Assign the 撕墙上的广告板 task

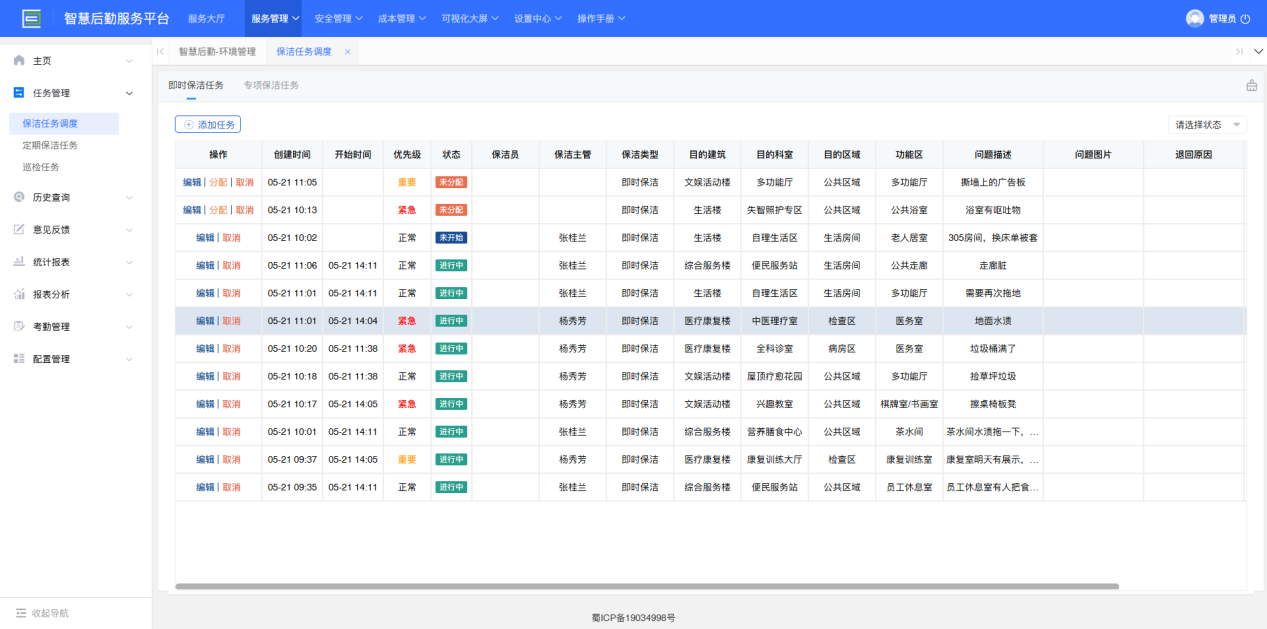218,182
